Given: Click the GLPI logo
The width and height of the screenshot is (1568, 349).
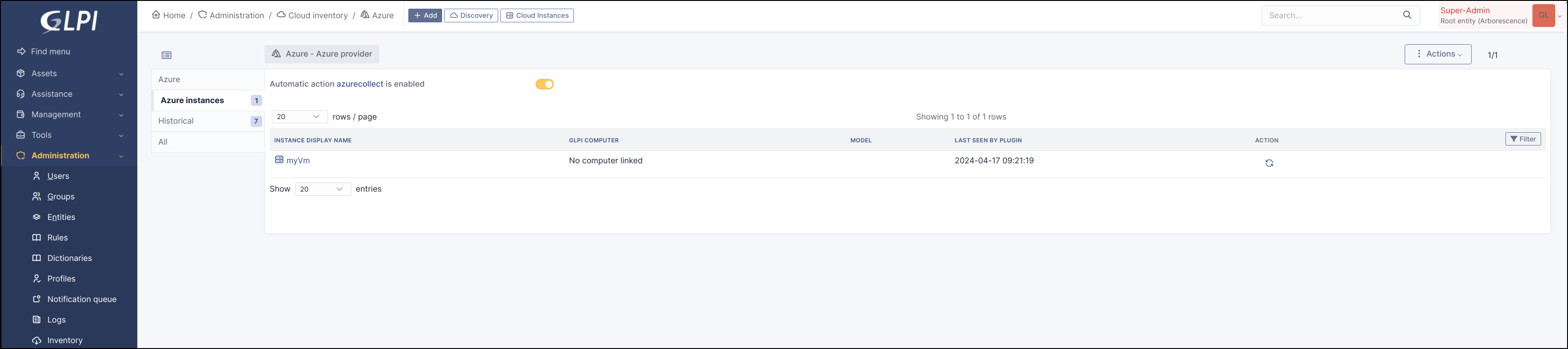Looking at the screenshot, I should pos(69,21).
